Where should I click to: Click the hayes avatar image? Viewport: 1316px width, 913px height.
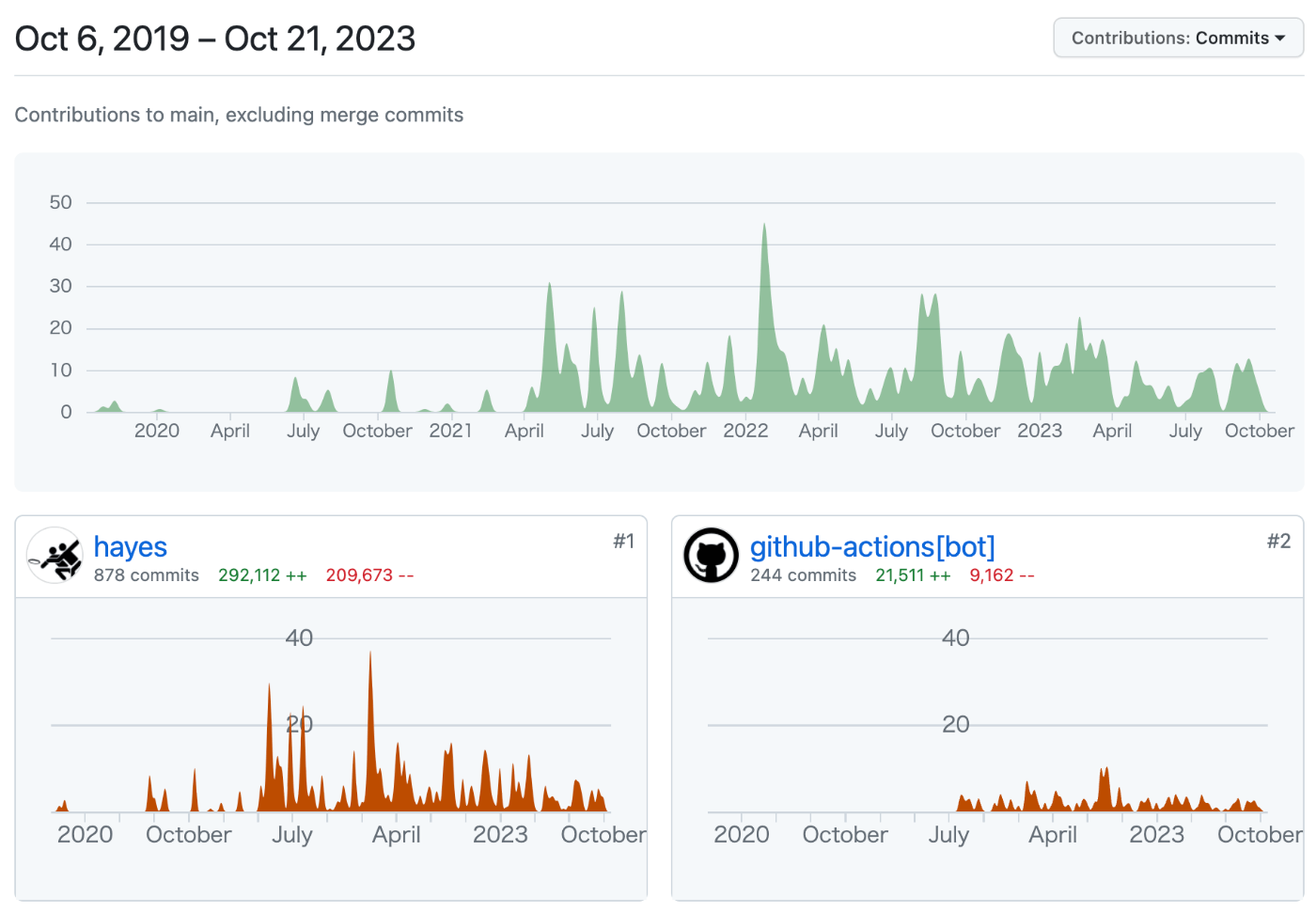coord(55,555)
